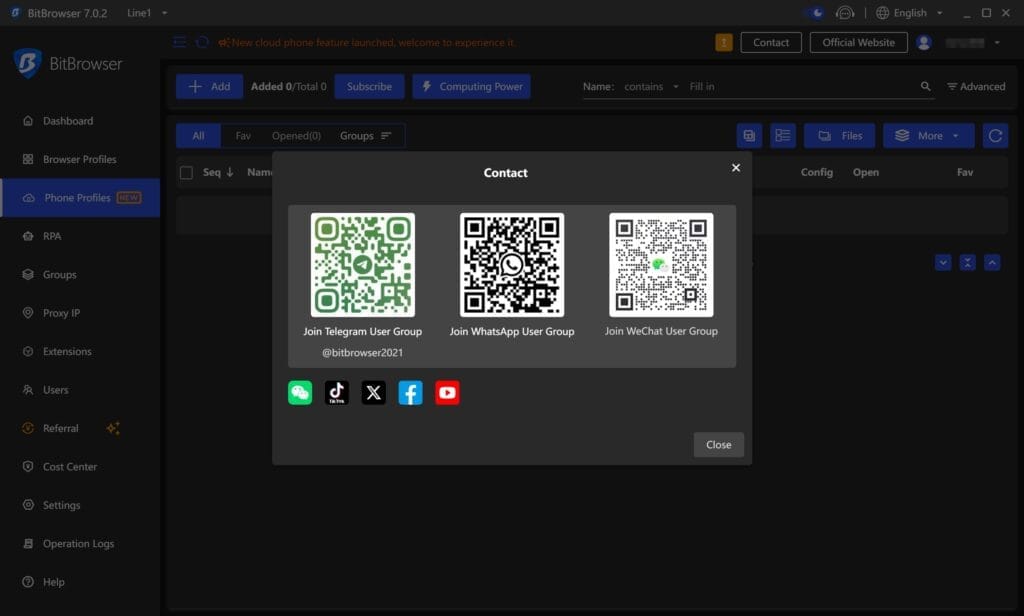Click the @bitbrowser2021 Telegram handle

(x=362, y=353)
